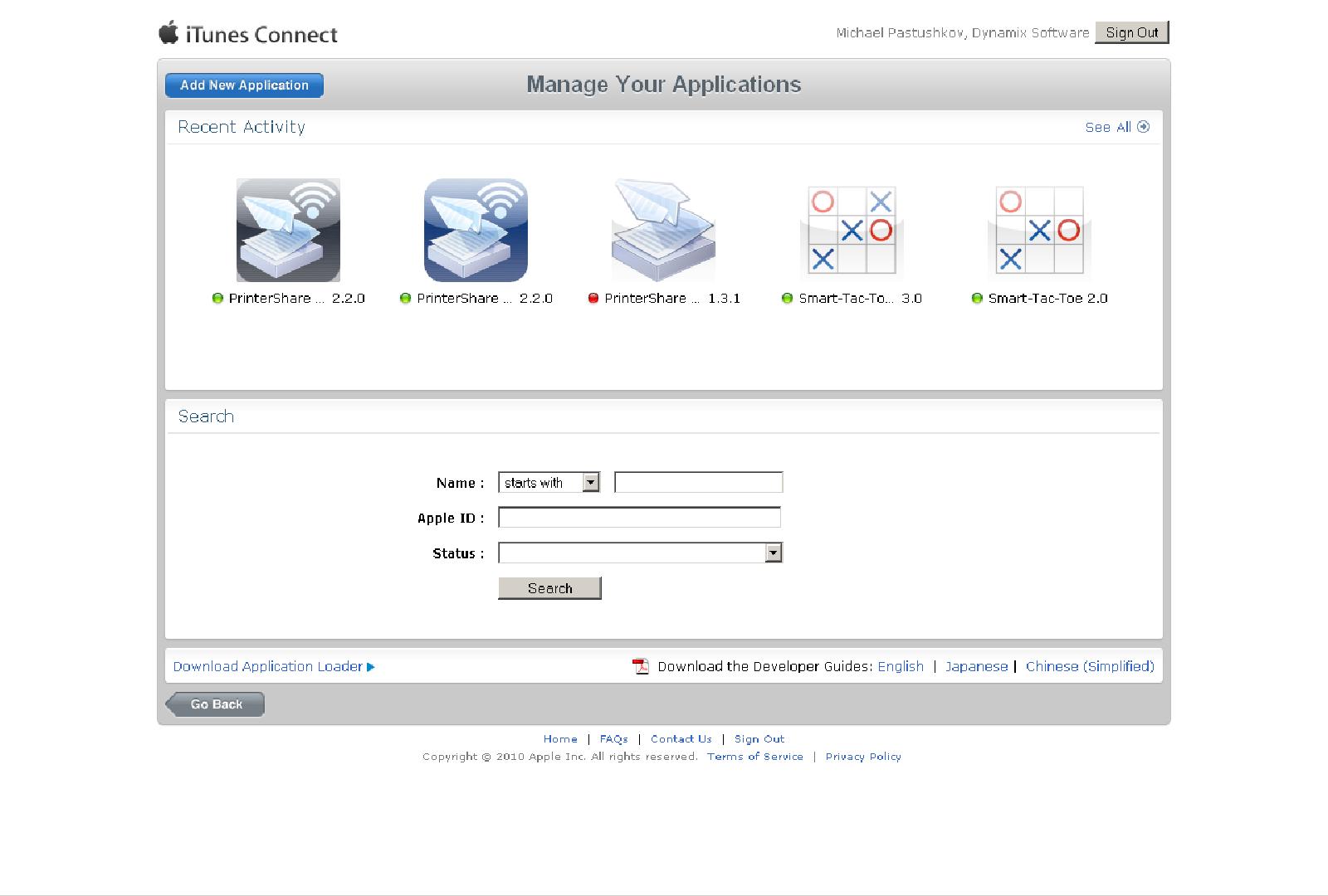Click Download Application Loader link
1328x896 pixels.
pos(274,666)
